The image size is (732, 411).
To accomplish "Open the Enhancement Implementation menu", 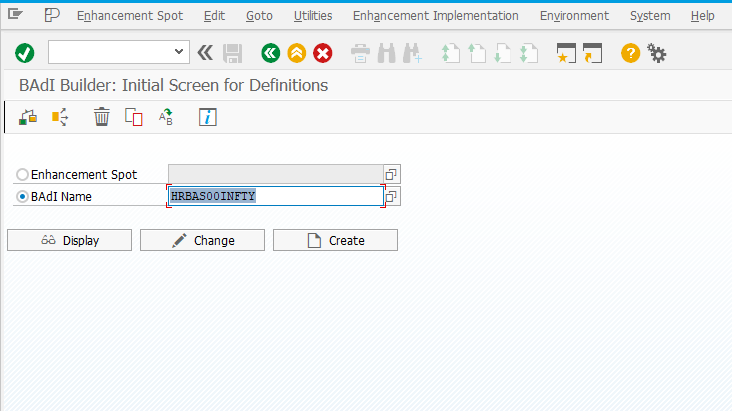I will [x=436, y=15].
